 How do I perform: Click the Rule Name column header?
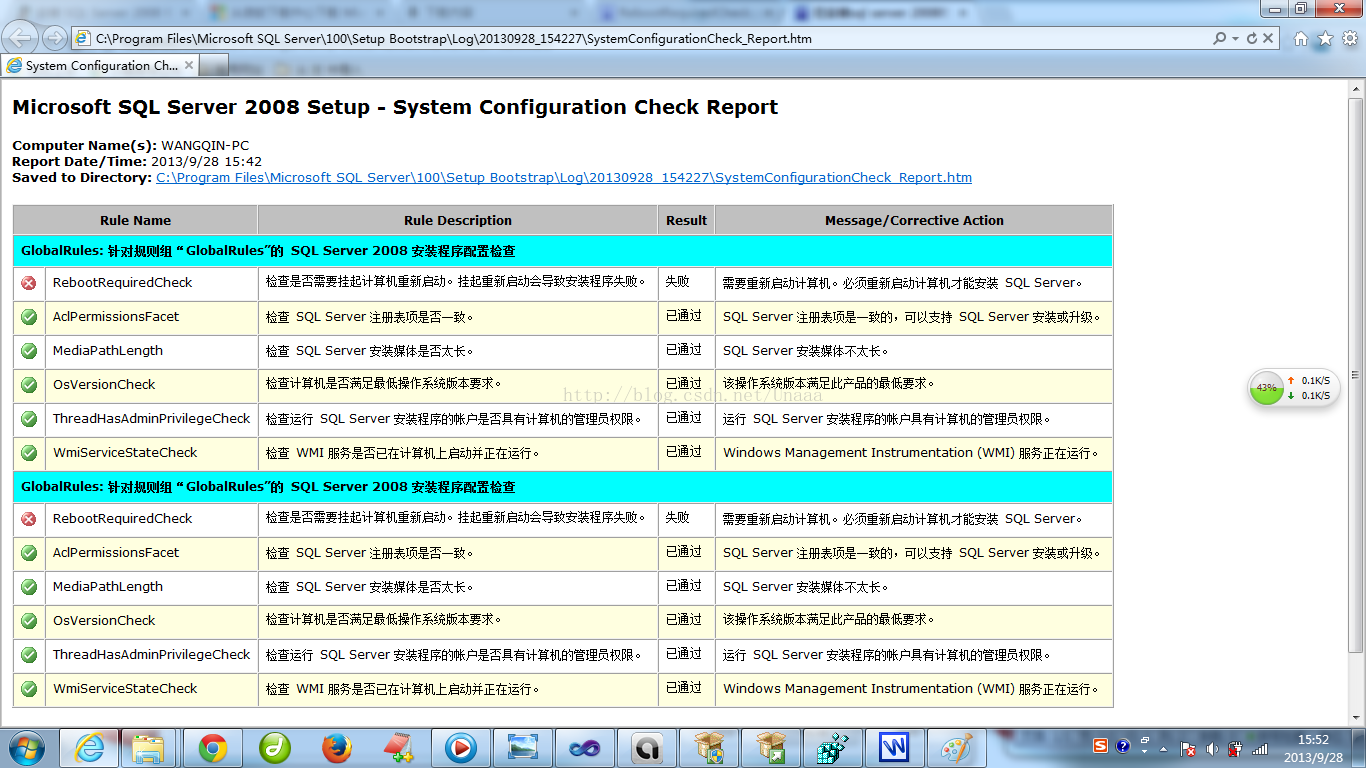point(135,220)
